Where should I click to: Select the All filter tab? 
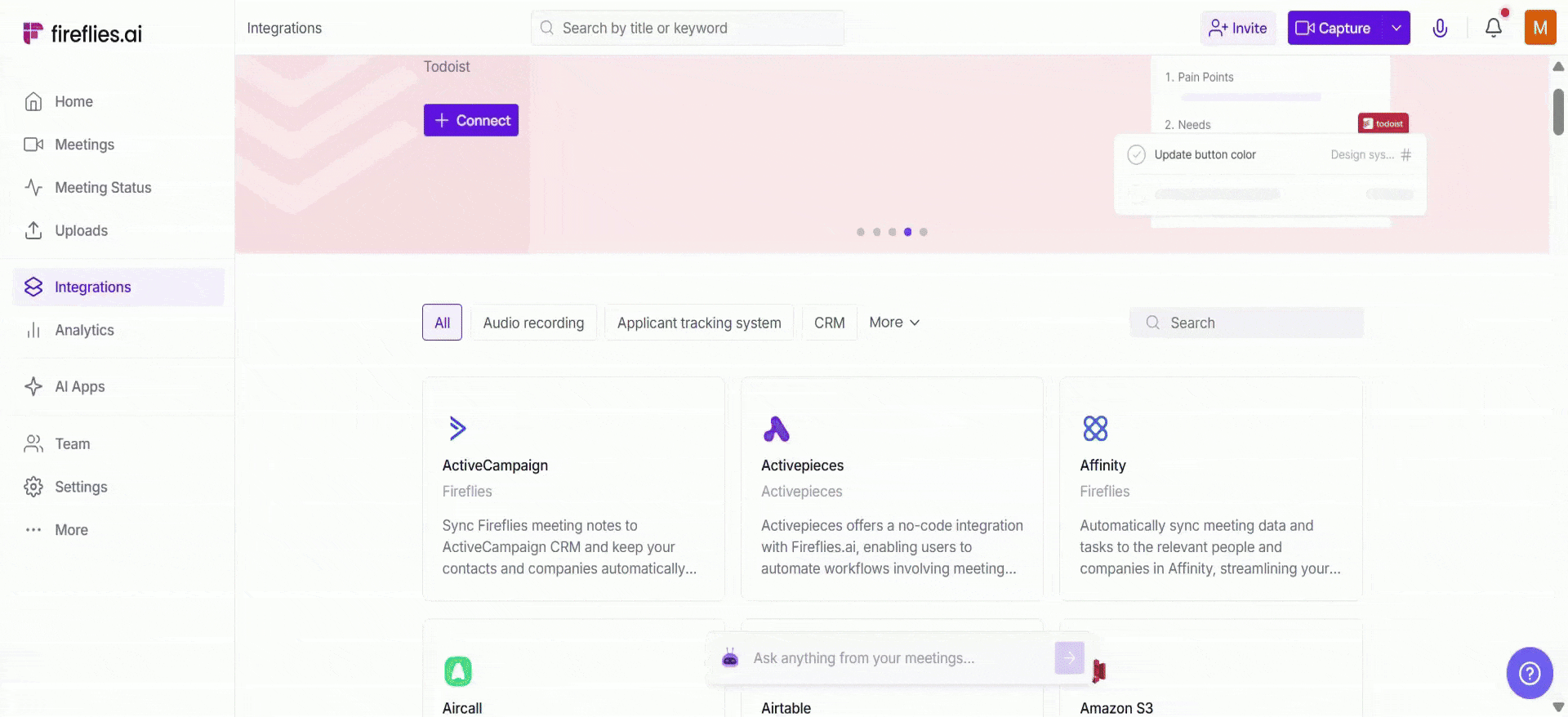tap(442, 323)
